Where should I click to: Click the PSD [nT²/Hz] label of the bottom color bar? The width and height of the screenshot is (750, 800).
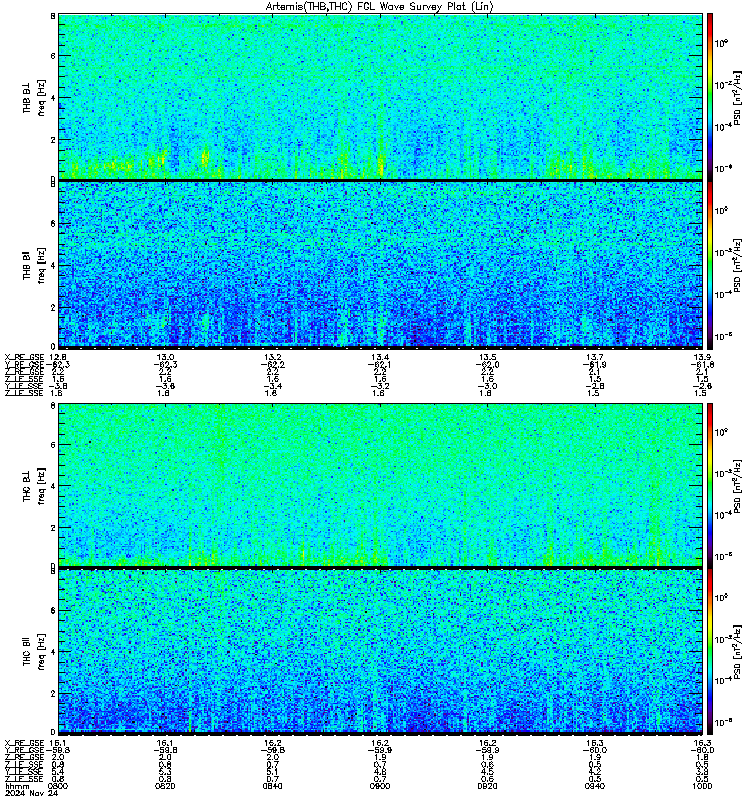coord(737,652)
